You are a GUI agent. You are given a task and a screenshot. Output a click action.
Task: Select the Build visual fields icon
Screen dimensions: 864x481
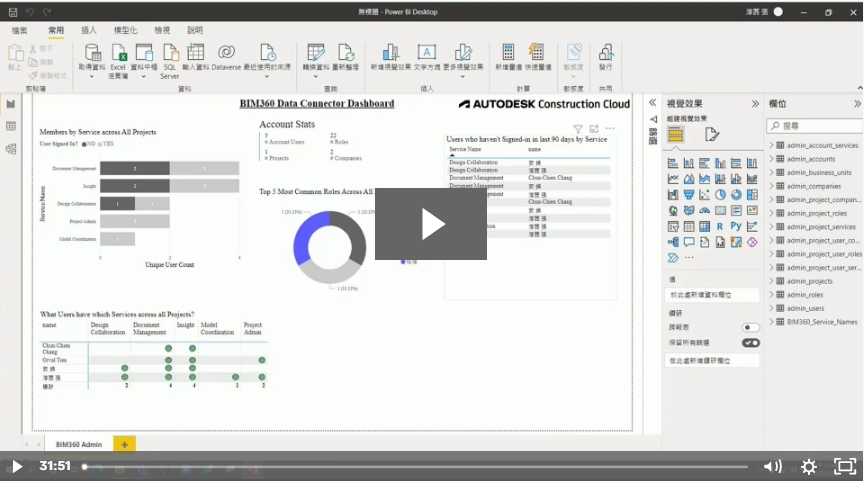click(x=676, y=134)
